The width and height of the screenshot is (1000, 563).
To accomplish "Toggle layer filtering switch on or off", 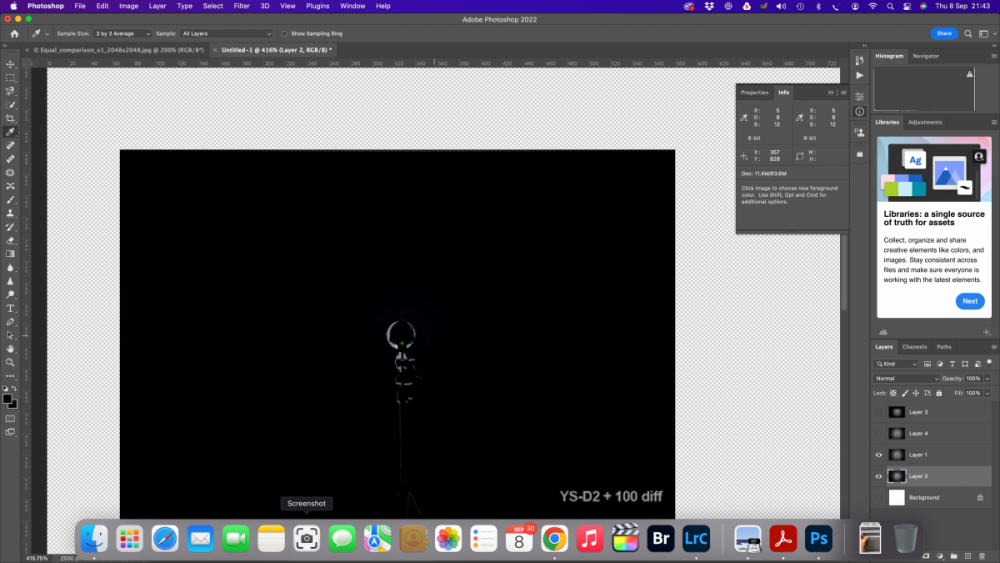I will pos(989,363).
